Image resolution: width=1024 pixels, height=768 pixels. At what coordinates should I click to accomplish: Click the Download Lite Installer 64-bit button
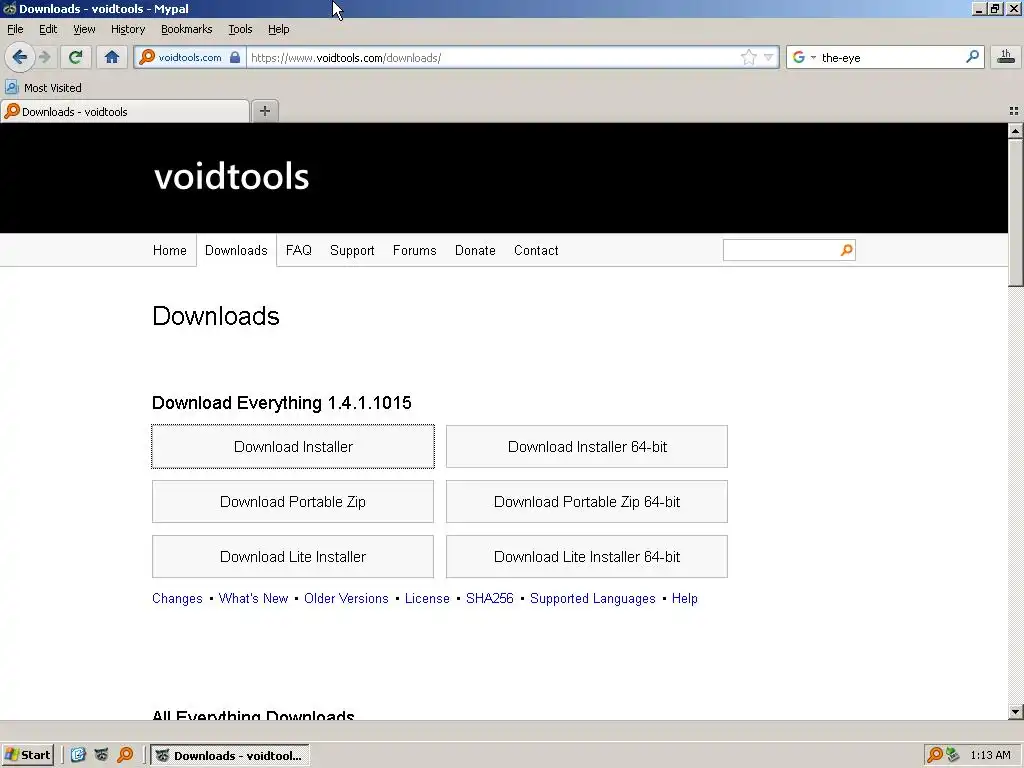coord(586,556)
